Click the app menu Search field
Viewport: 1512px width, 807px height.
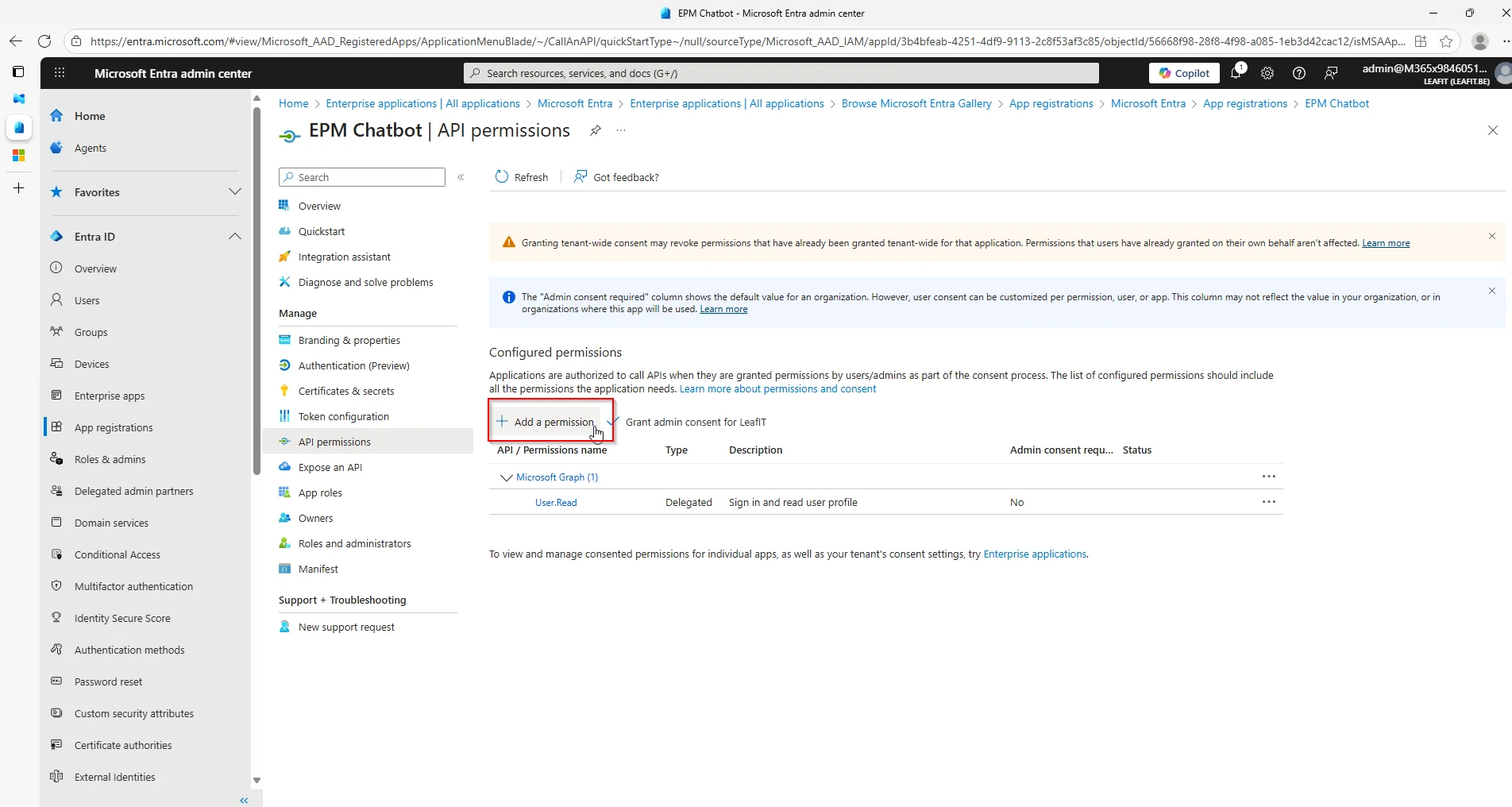(362, 177)
